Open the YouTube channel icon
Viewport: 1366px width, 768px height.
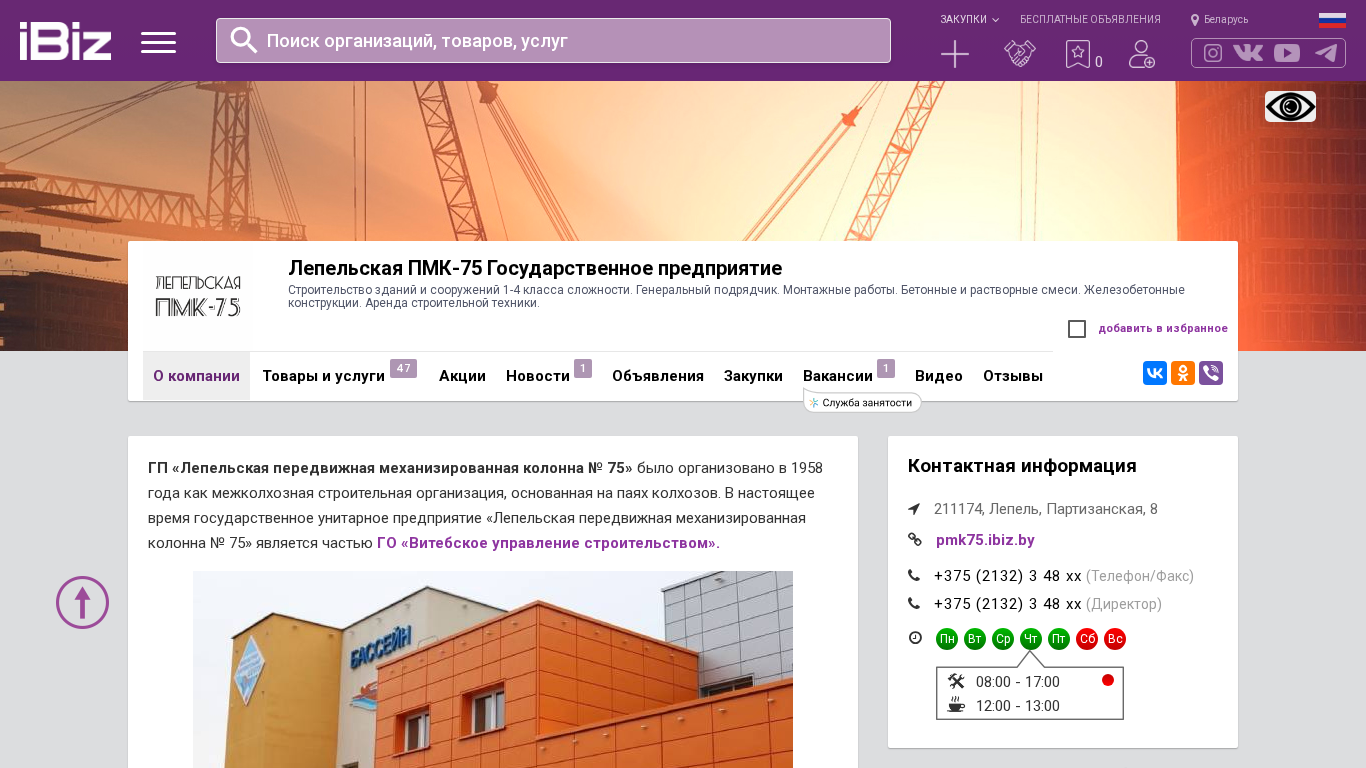coord(1287,53)
